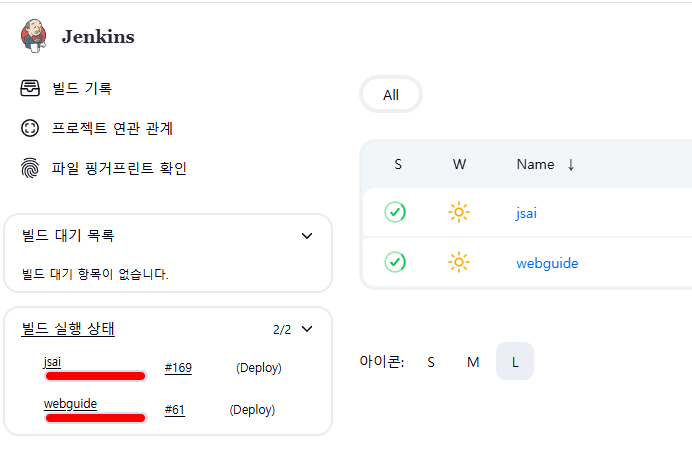The height and width of the screenshot is (451, 692).
Task: Click webguide's sunny weather icon
Action: 459,262
